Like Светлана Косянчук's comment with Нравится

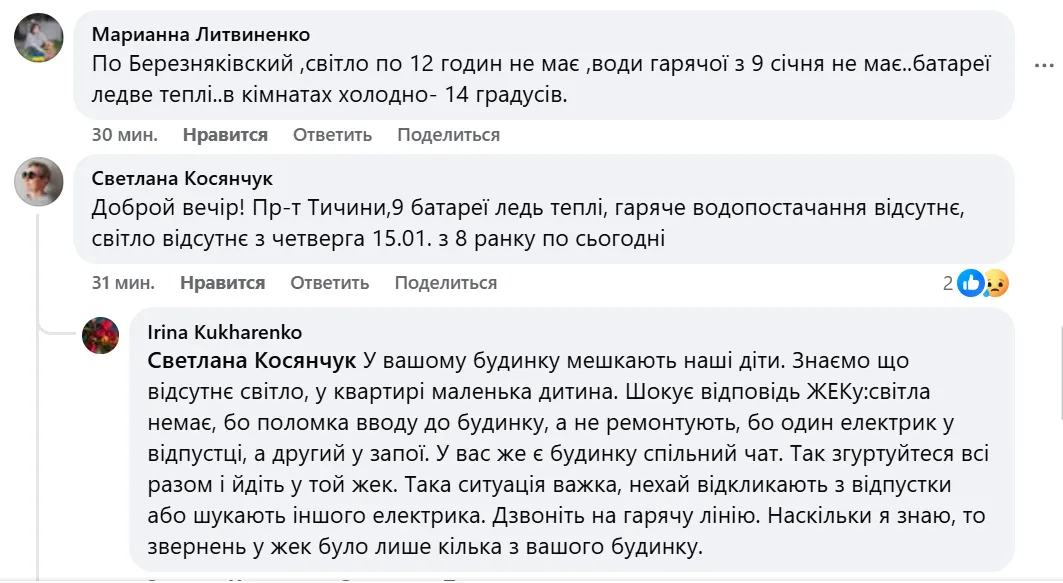[x=222, y=283]
